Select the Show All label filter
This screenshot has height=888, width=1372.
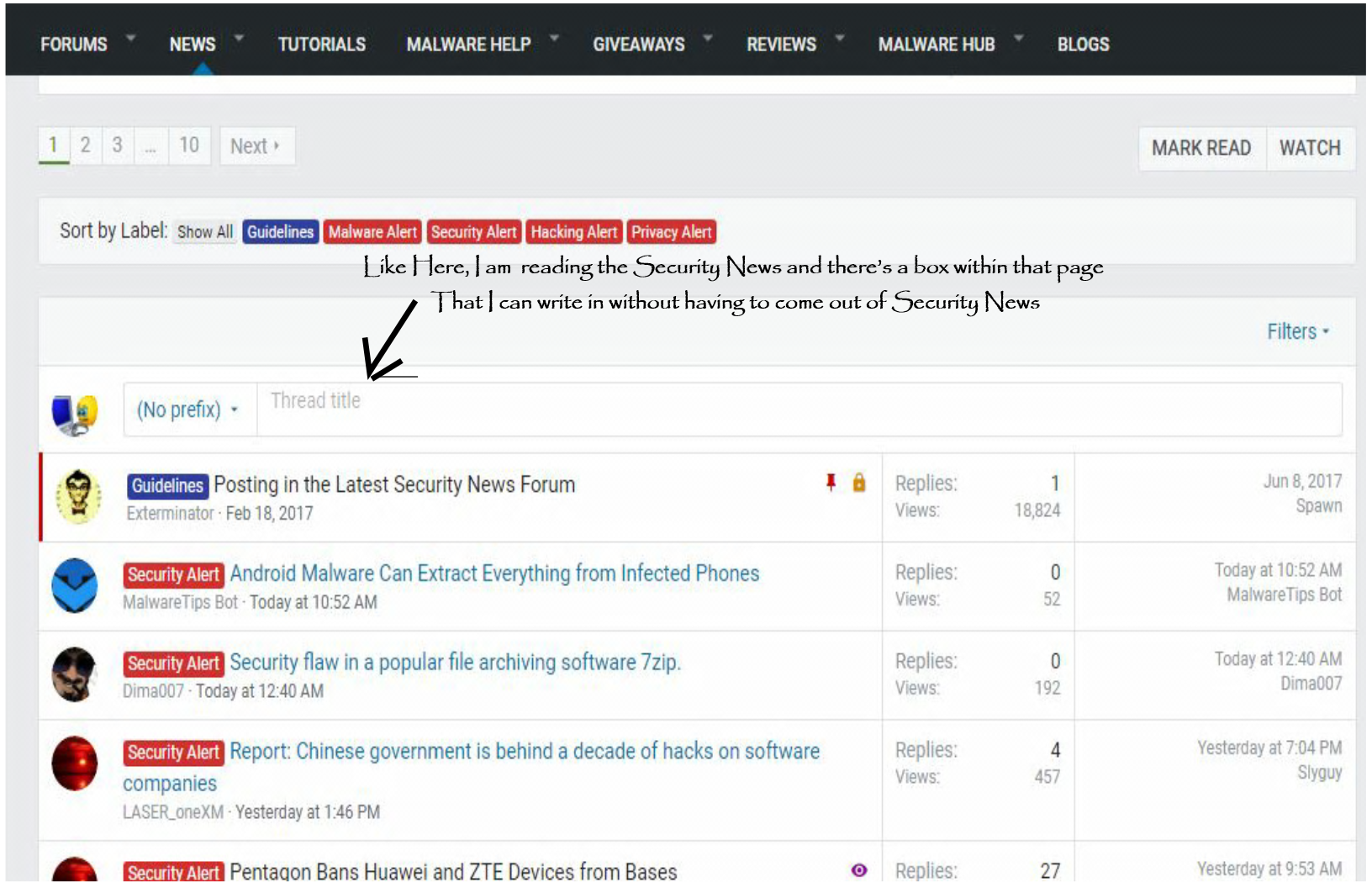pos(205,232)
